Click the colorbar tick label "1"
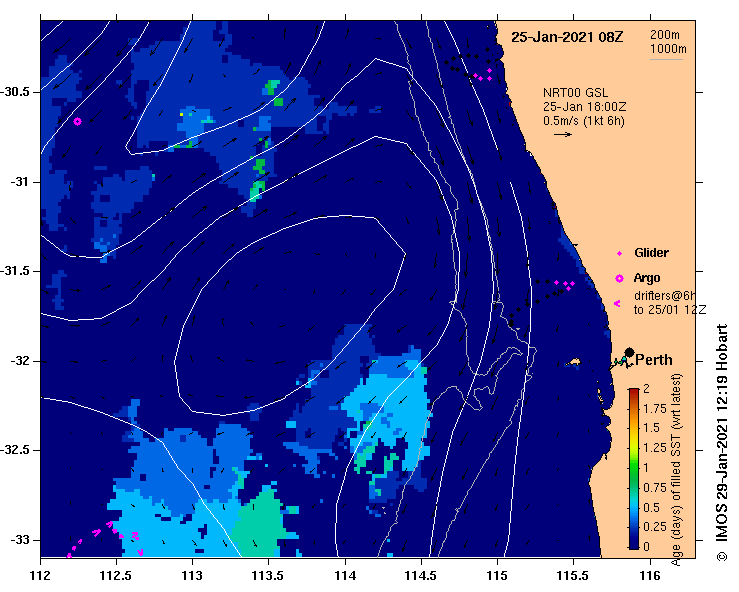The image size is (739, 592). (646, 468)
